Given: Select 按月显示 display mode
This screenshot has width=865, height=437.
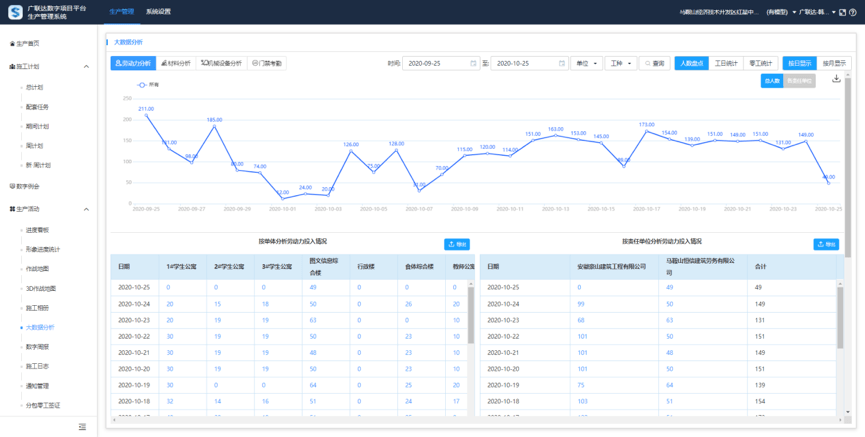Looking at the screenshot, I should coord(834,63).
